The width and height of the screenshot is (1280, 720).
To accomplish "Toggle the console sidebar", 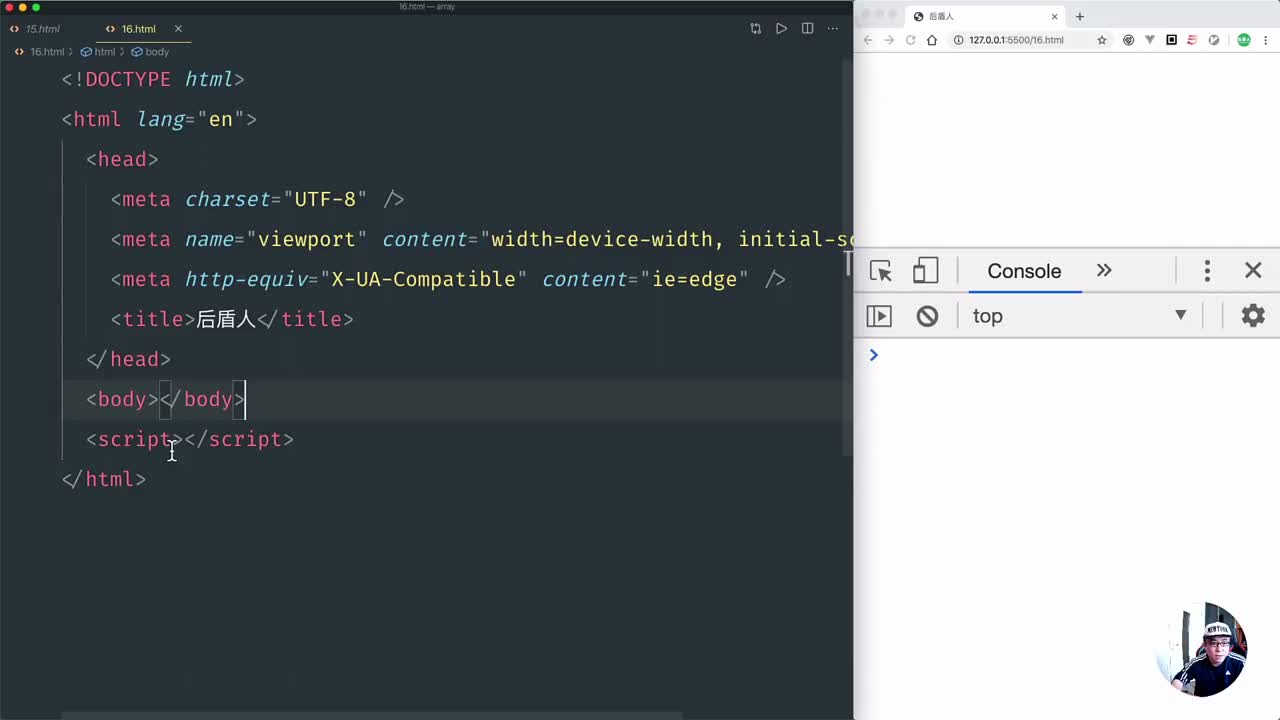I will click(879, 316).
